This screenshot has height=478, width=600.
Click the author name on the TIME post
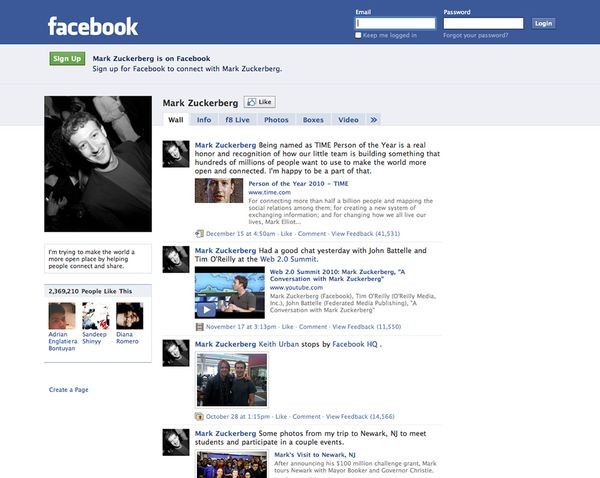(x=225, y=145)
